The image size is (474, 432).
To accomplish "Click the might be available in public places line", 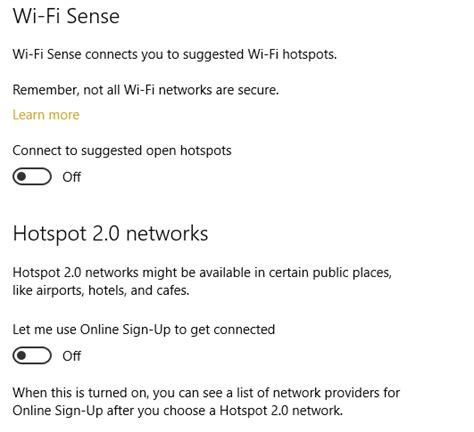I will pos(202,273).
